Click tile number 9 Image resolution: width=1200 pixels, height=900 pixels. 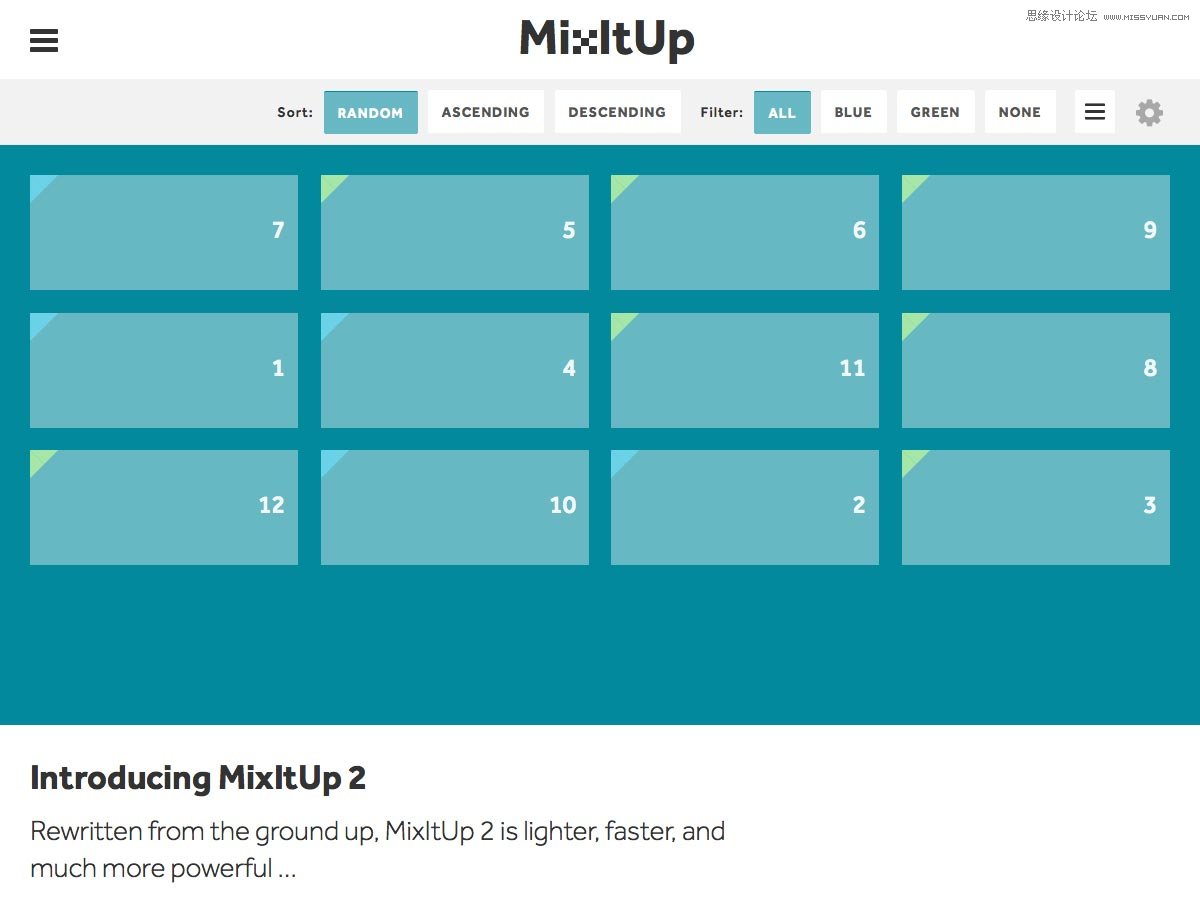(x=1036, y=232)
